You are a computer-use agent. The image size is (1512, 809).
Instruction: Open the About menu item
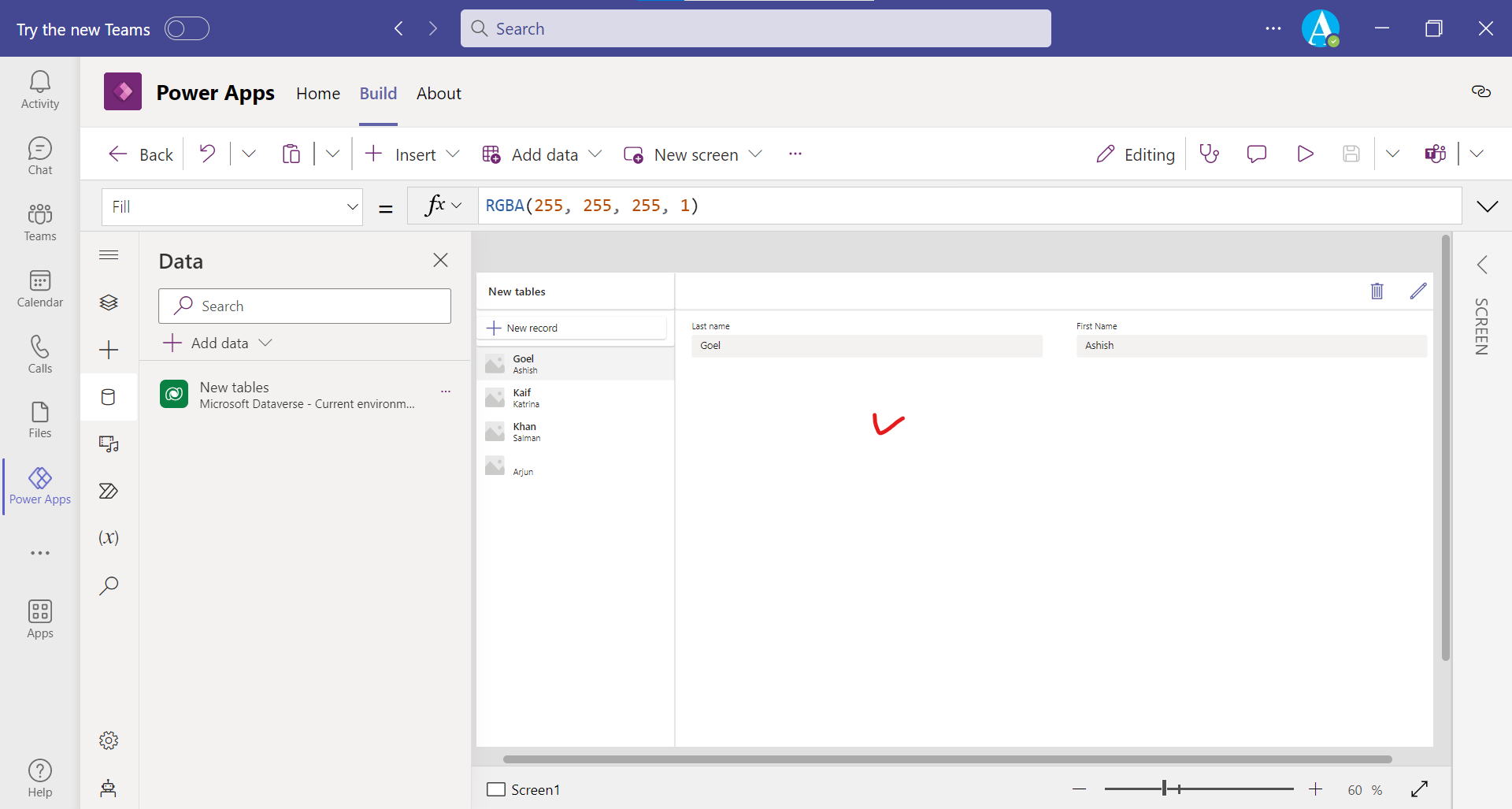point(439,93)
